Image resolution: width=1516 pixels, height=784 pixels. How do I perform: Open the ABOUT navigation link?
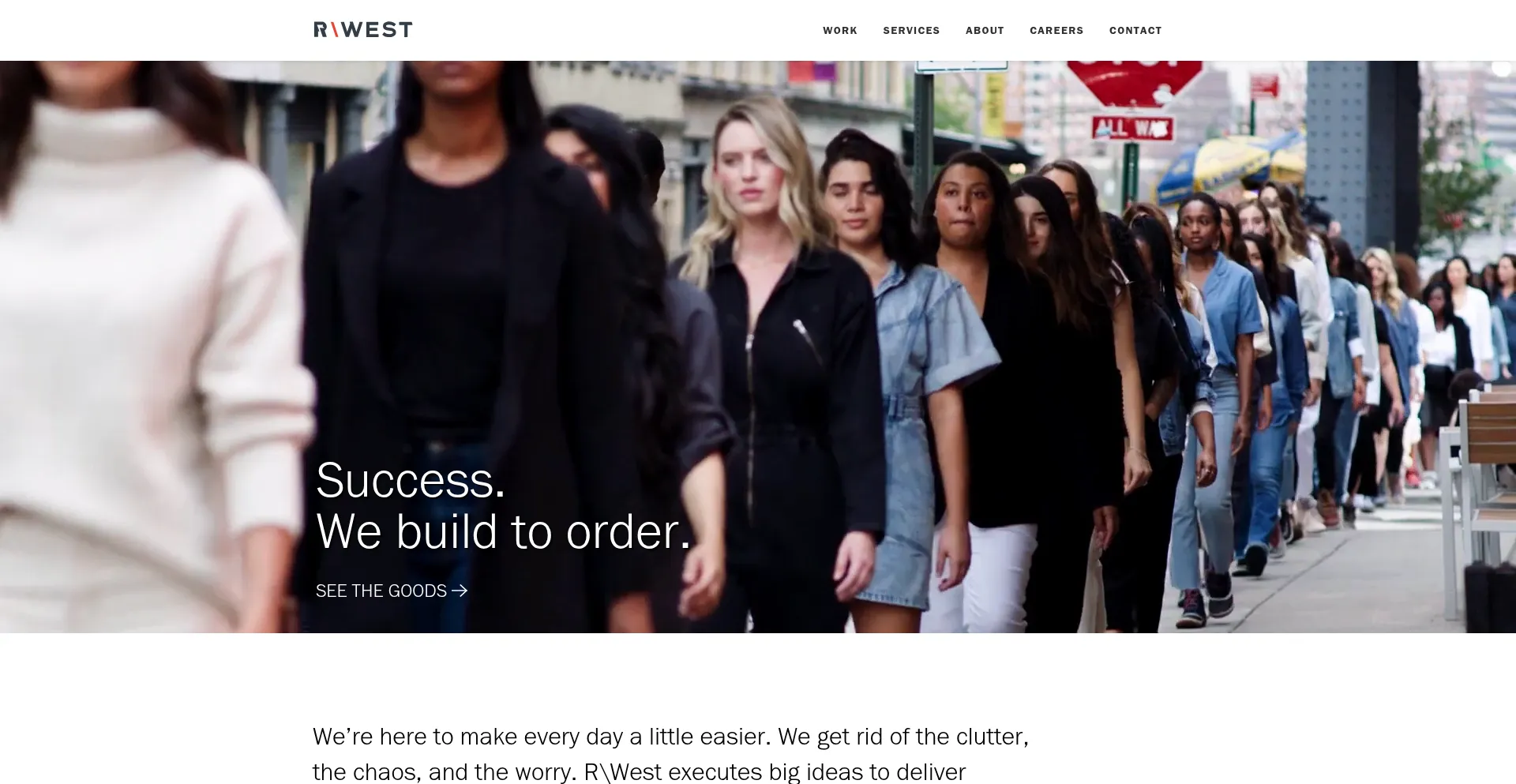pyautogui.click(x=985, y=31)
